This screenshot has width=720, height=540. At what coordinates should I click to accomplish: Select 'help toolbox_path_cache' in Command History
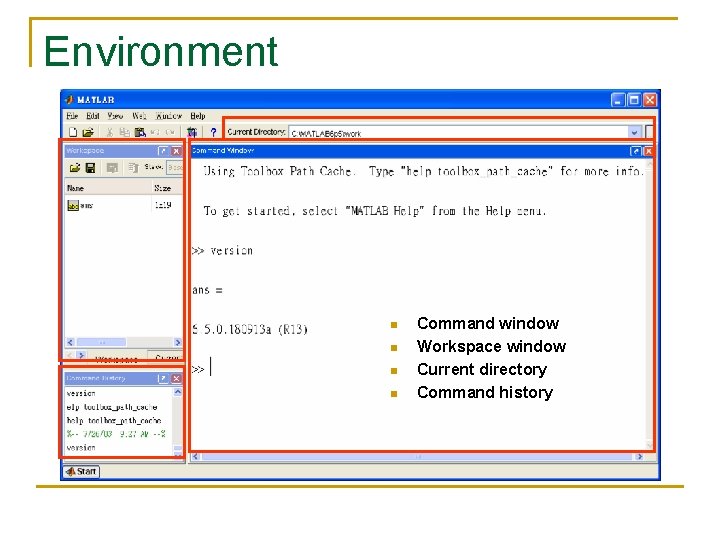click(114, 420)
